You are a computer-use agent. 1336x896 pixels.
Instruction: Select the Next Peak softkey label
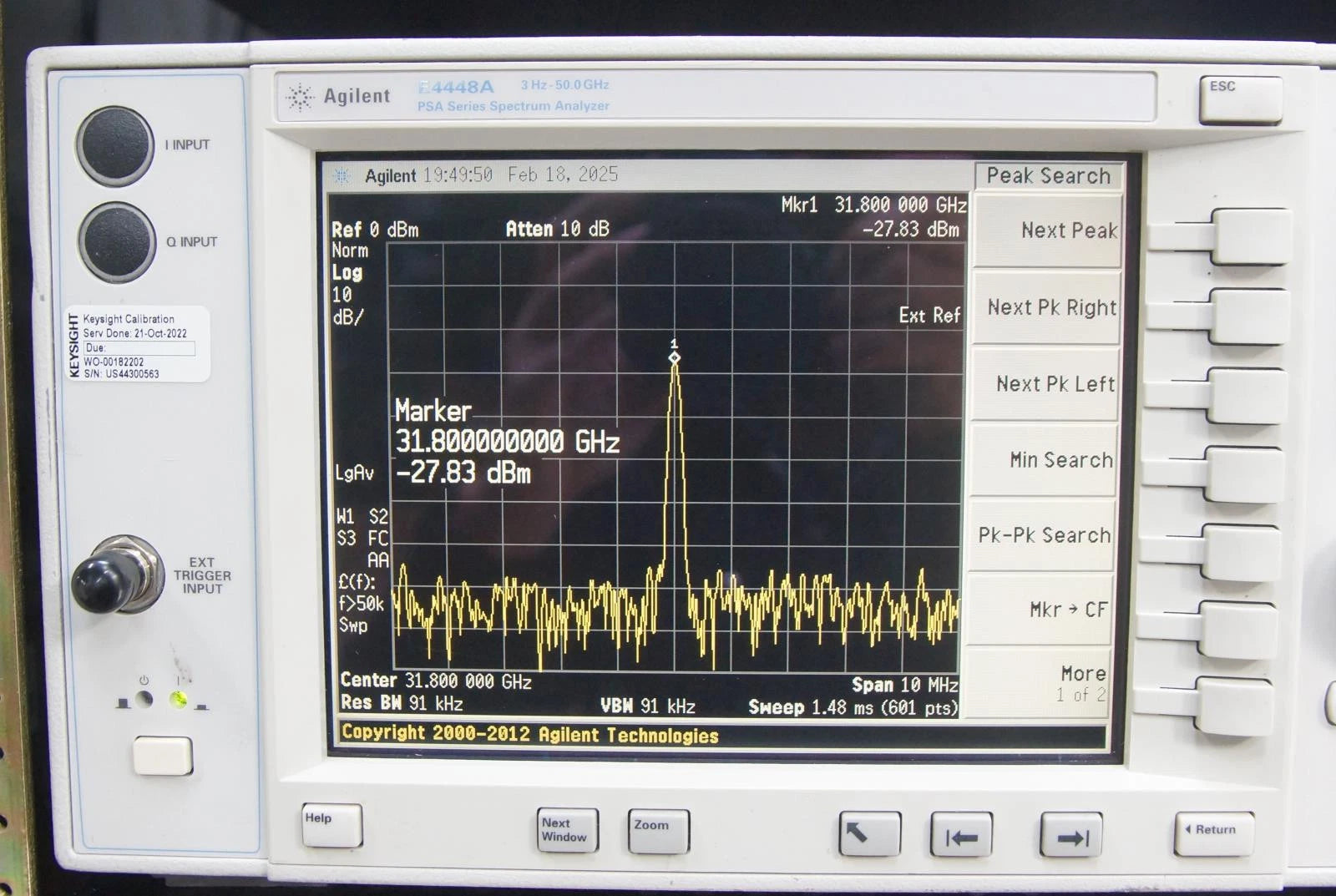point(1069,230)
